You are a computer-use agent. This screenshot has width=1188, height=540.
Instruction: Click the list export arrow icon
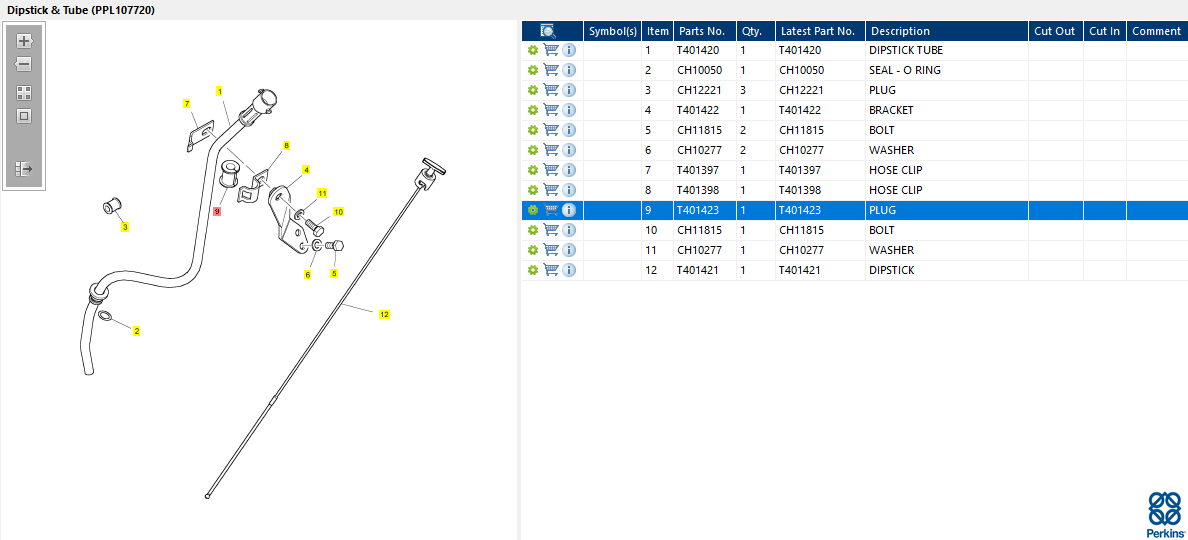coord(24,168)
